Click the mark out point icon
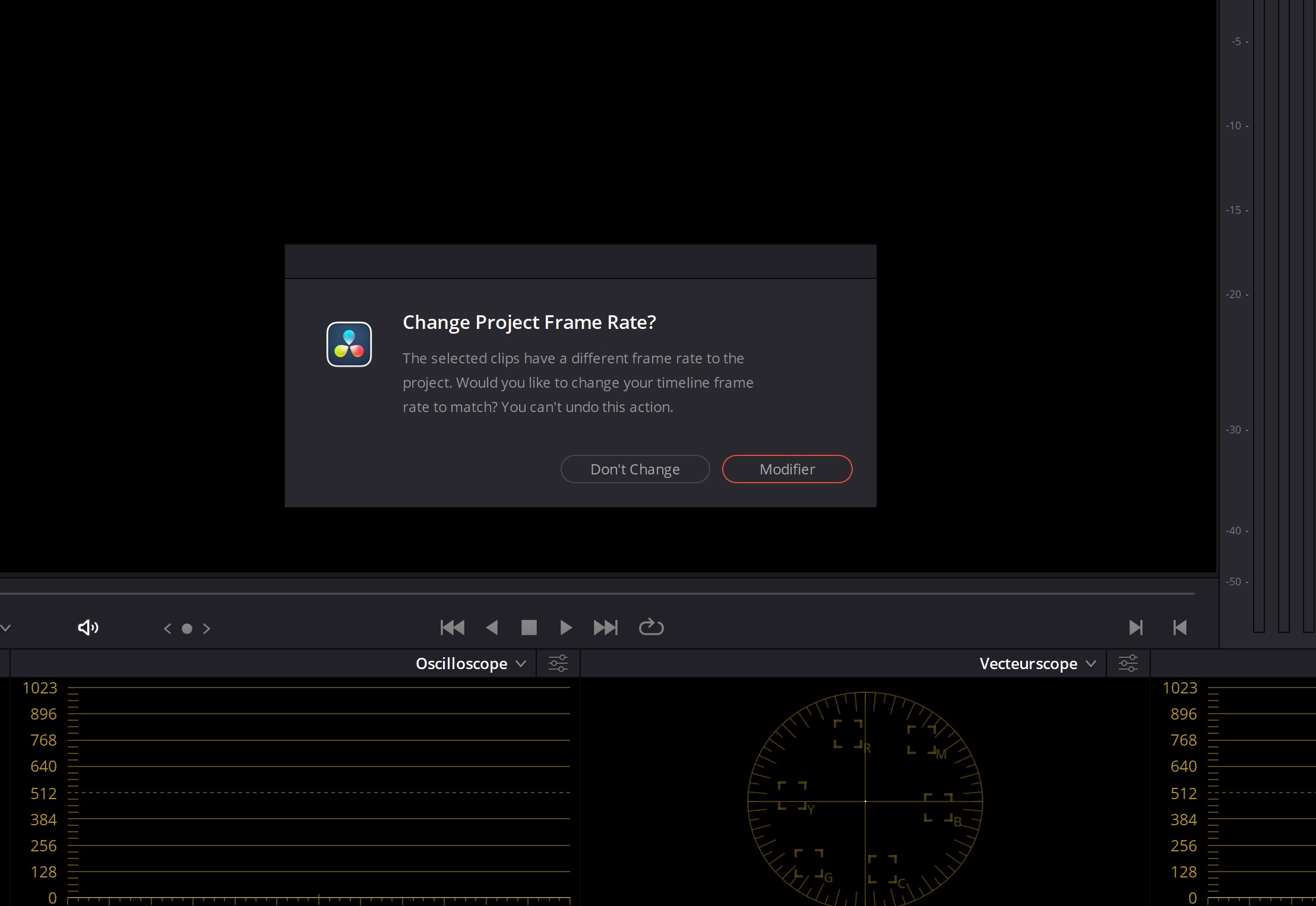Viewport: 1316px width, 906px height. click(1180, 628)
